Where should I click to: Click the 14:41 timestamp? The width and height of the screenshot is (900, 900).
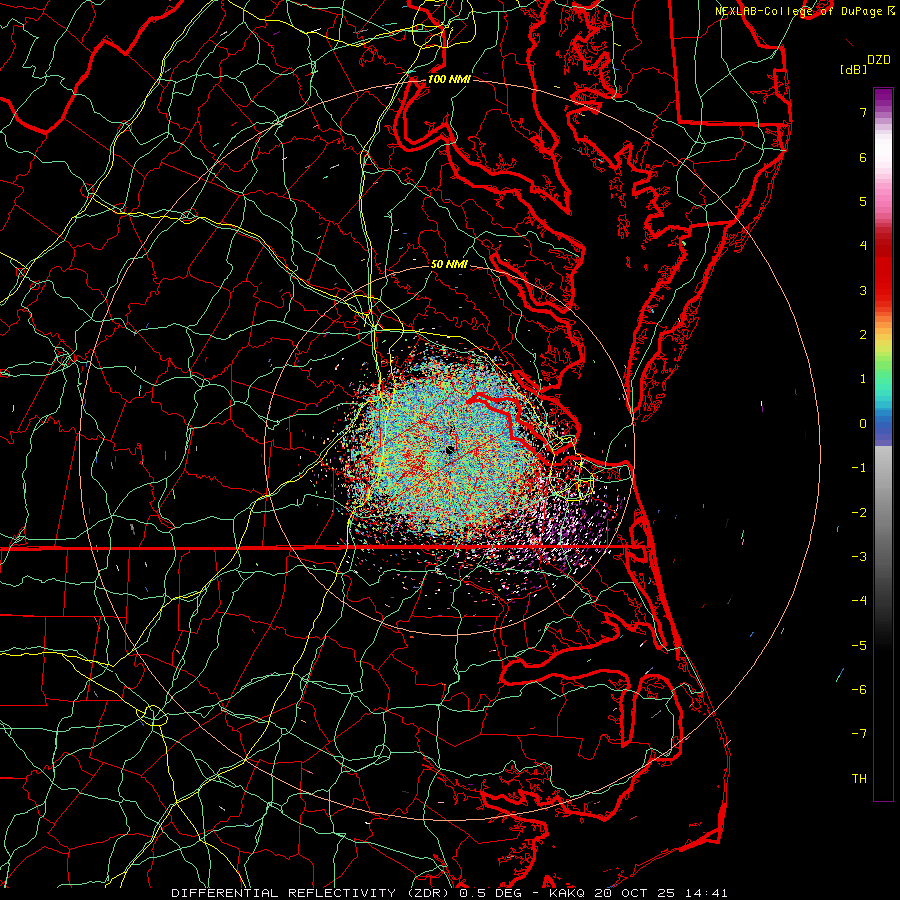coord(709,893)
